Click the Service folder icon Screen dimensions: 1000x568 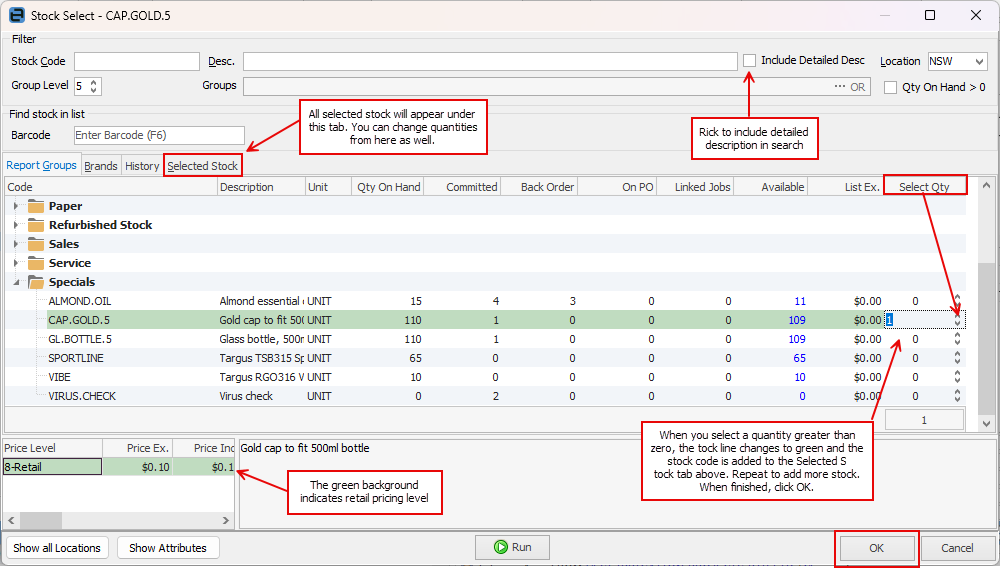[x=36, y=263]
